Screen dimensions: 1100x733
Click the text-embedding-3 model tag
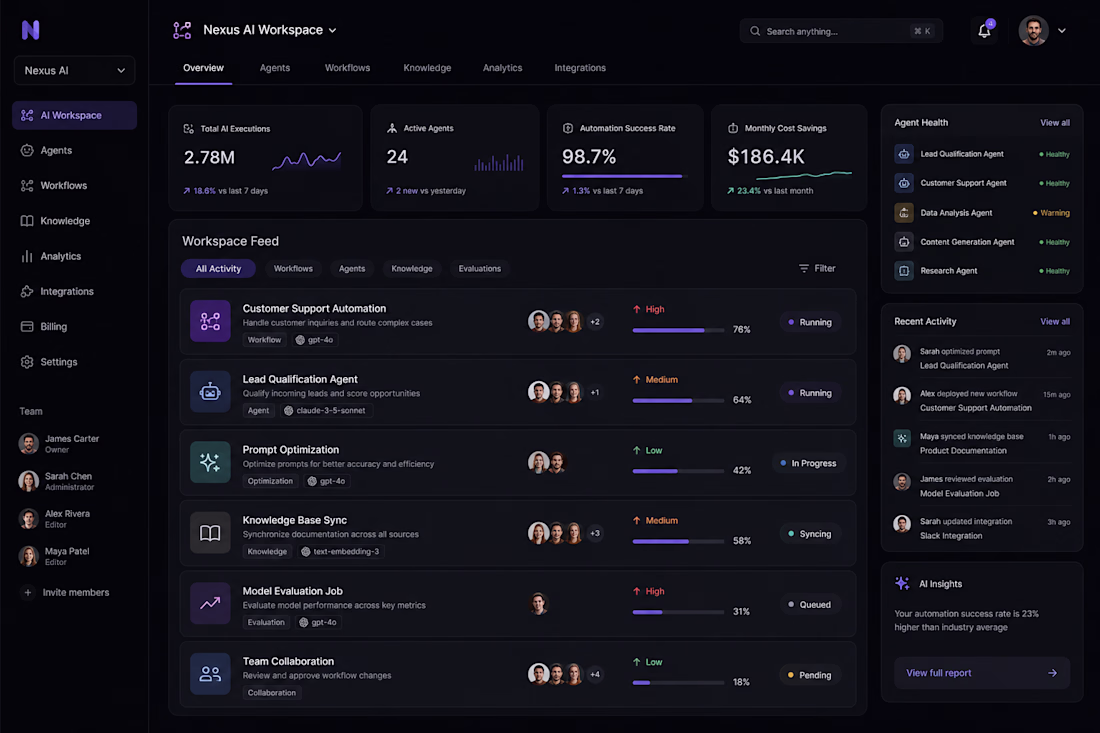[340, 551]
